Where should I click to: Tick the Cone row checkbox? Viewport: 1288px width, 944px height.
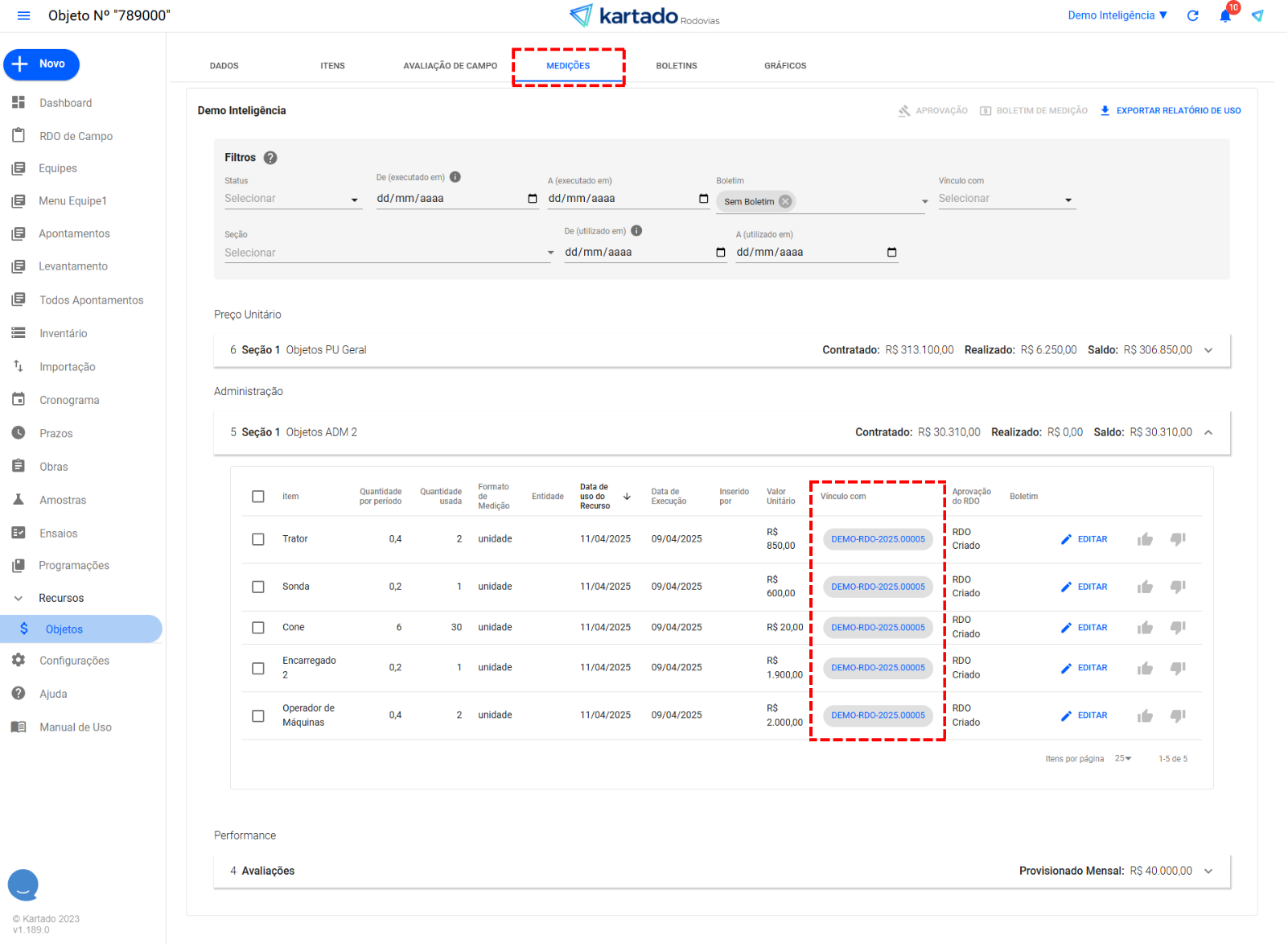click(258, 628)
